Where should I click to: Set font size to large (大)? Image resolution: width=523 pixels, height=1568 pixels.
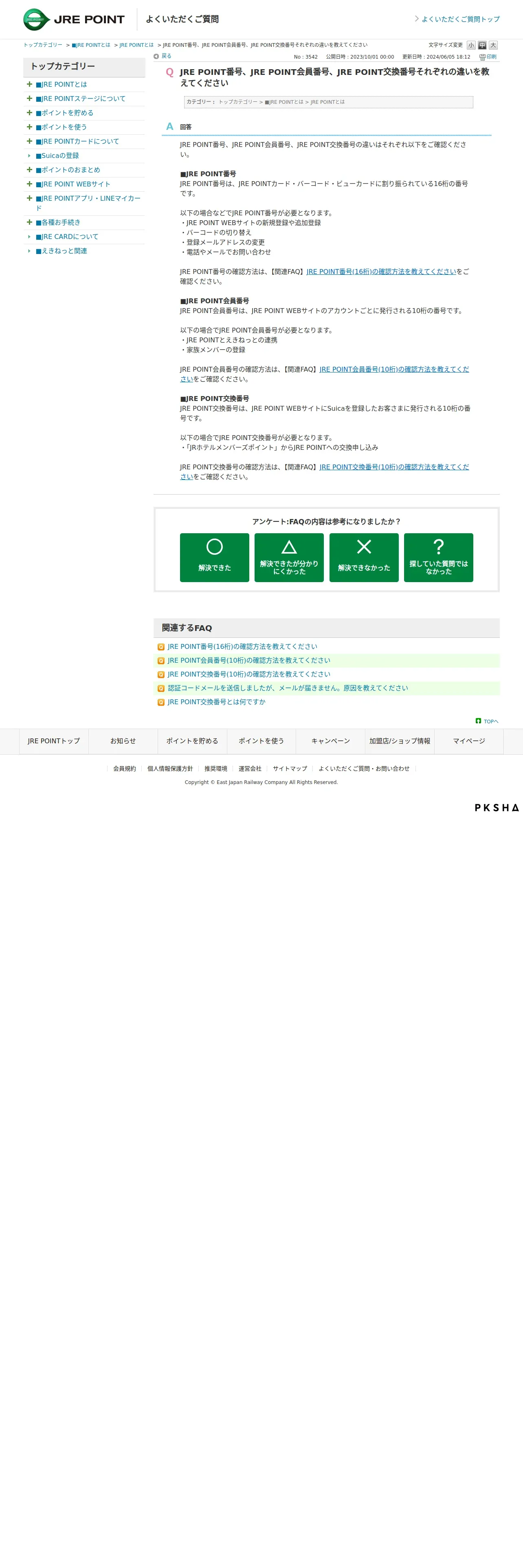(x=493, y=45)
